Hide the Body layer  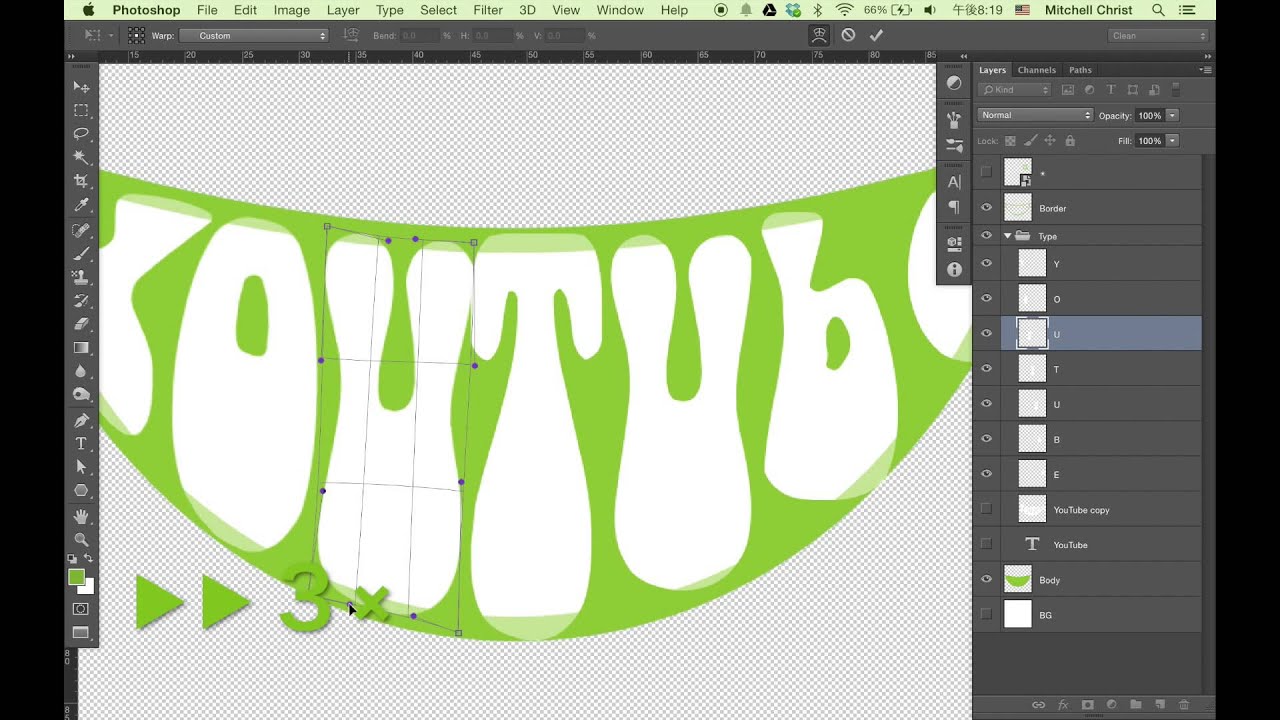coord(986,580)
